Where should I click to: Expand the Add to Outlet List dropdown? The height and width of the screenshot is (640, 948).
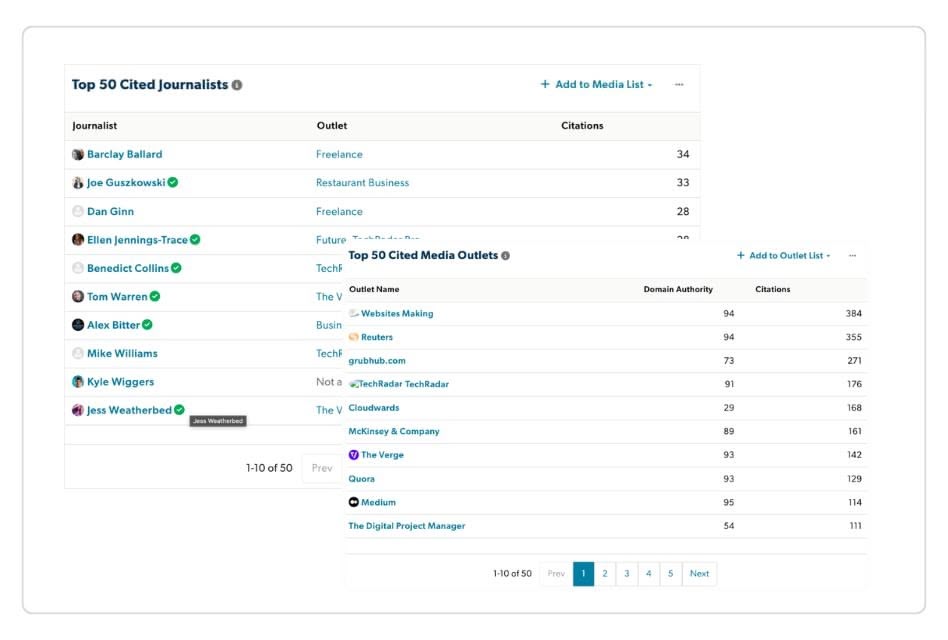pyautogui.click(x=784, y=256)
